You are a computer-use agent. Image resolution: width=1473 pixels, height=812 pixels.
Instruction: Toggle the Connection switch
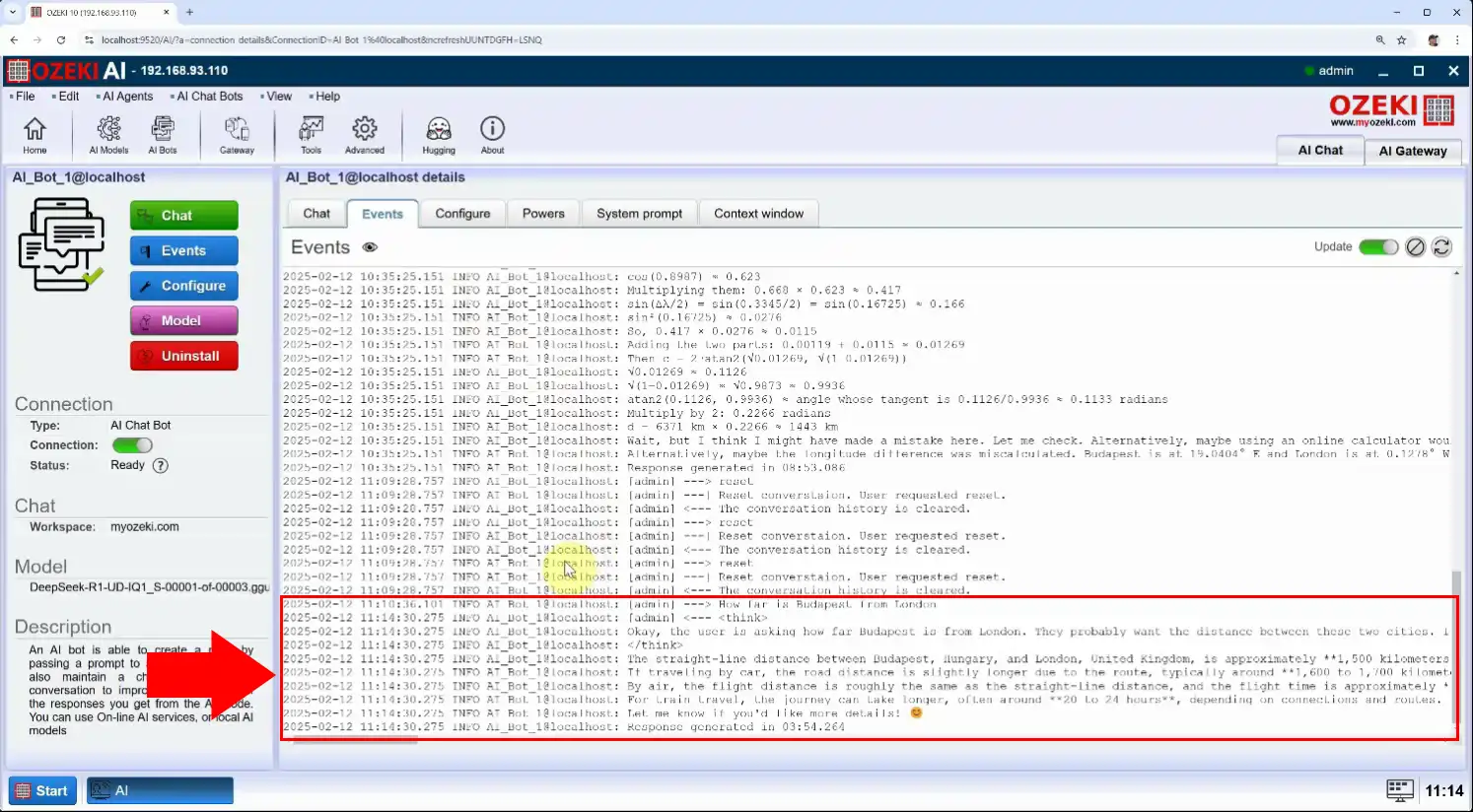[x=132, y=445]
